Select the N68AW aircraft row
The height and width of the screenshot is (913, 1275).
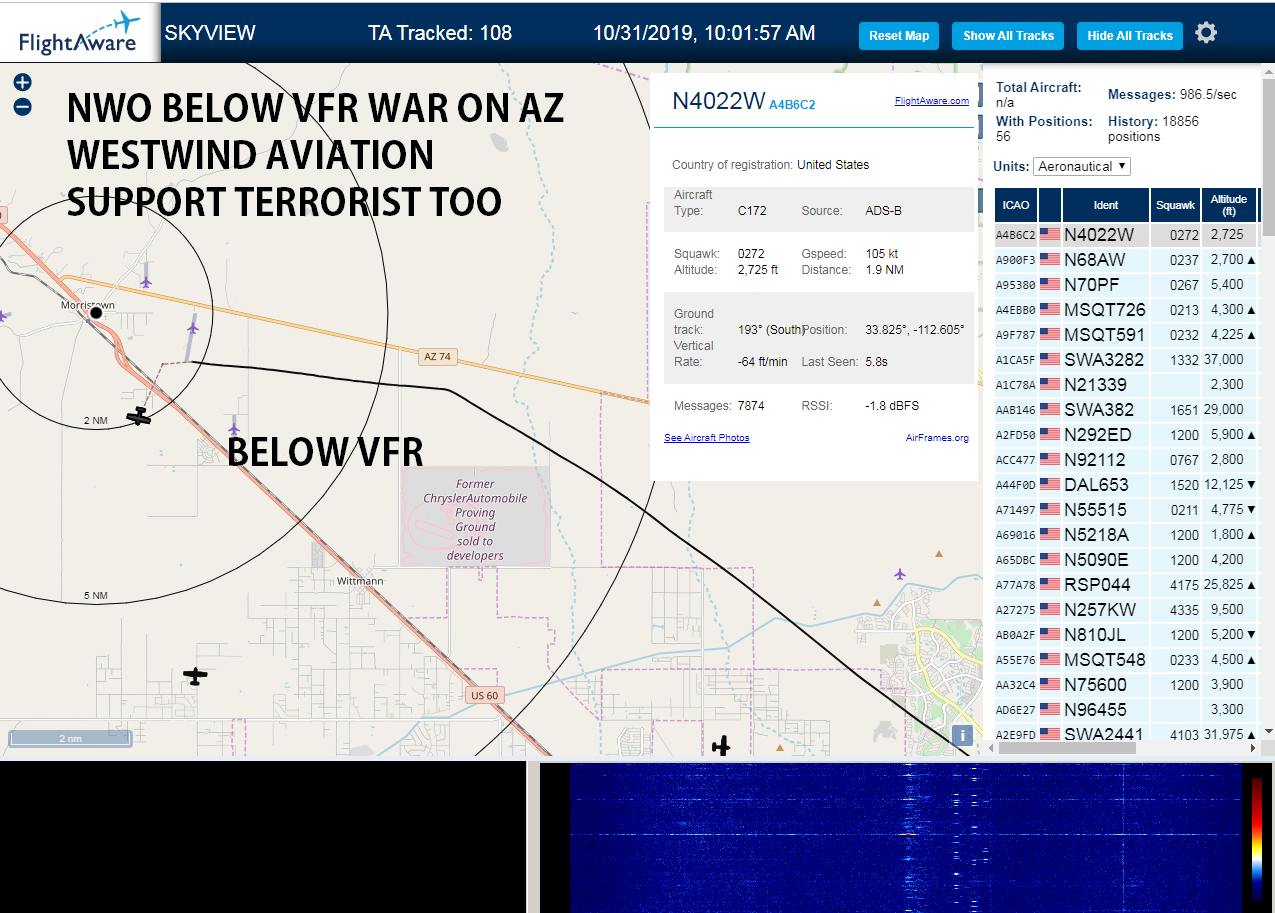[x=1127, y=260]
